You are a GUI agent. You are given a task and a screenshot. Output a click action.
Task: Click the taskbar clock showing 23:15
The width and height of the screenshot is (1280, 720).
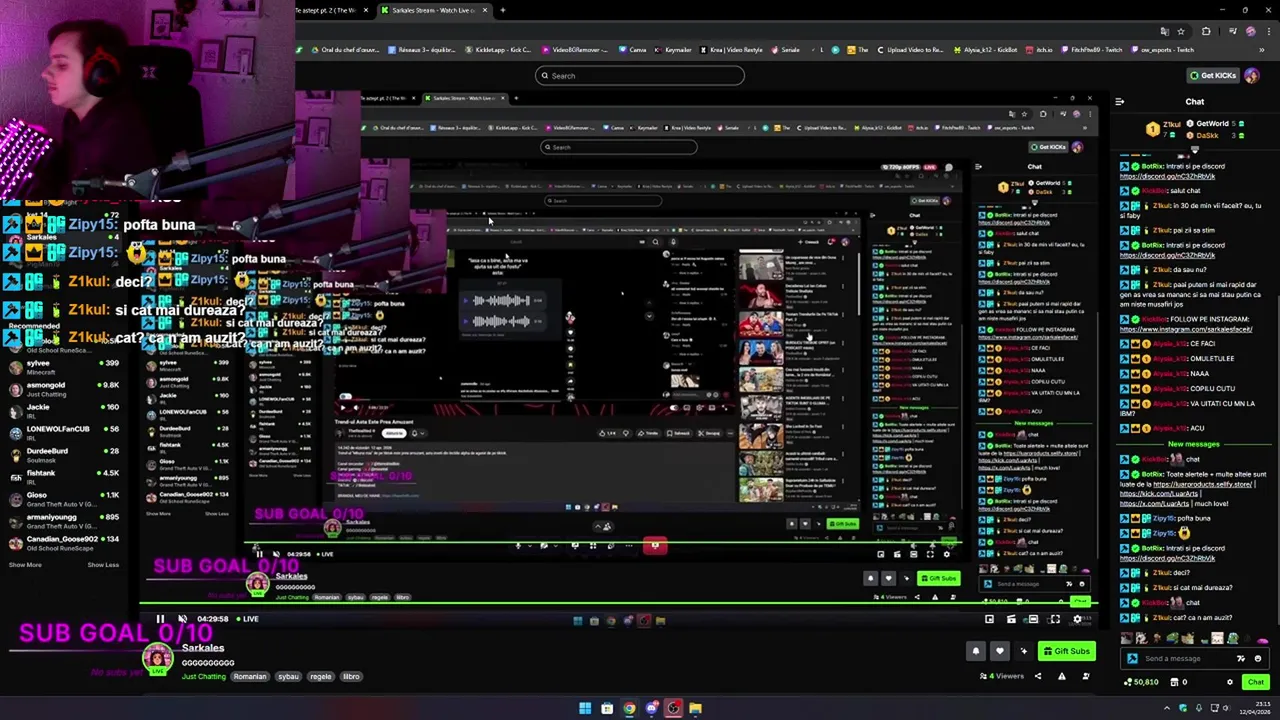(x=1257, y=708)
